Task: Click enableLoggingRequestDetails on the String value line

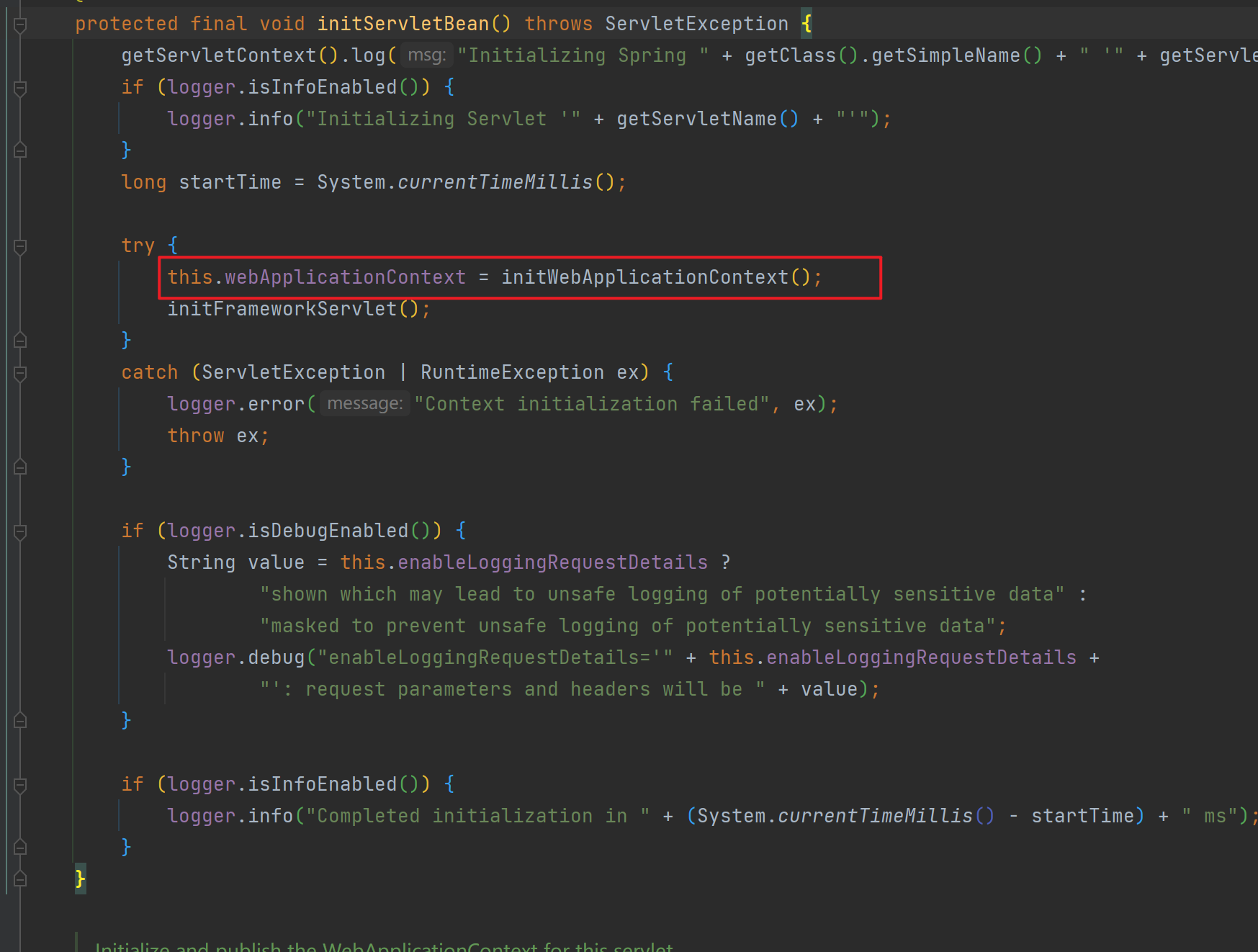Action: pos(553,562)
